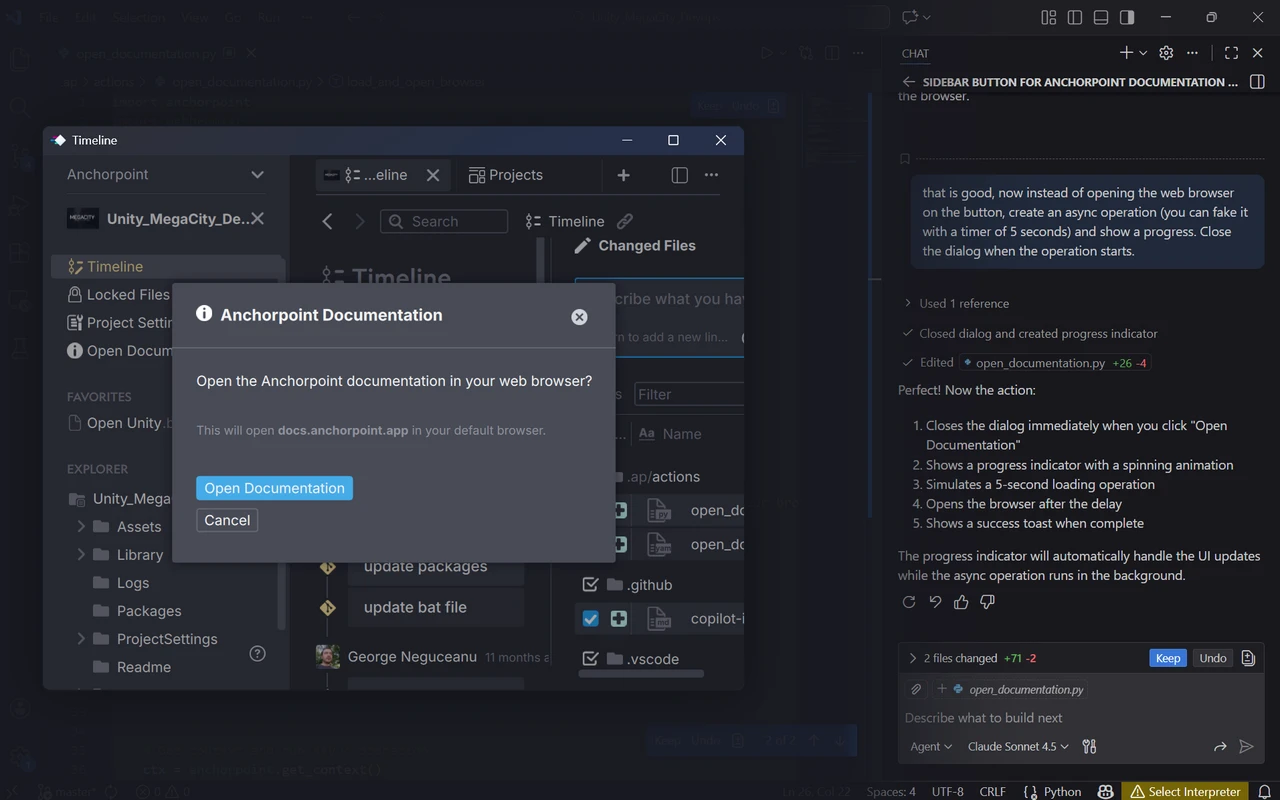Click the Open Documentation button

[x=274, y=488]
